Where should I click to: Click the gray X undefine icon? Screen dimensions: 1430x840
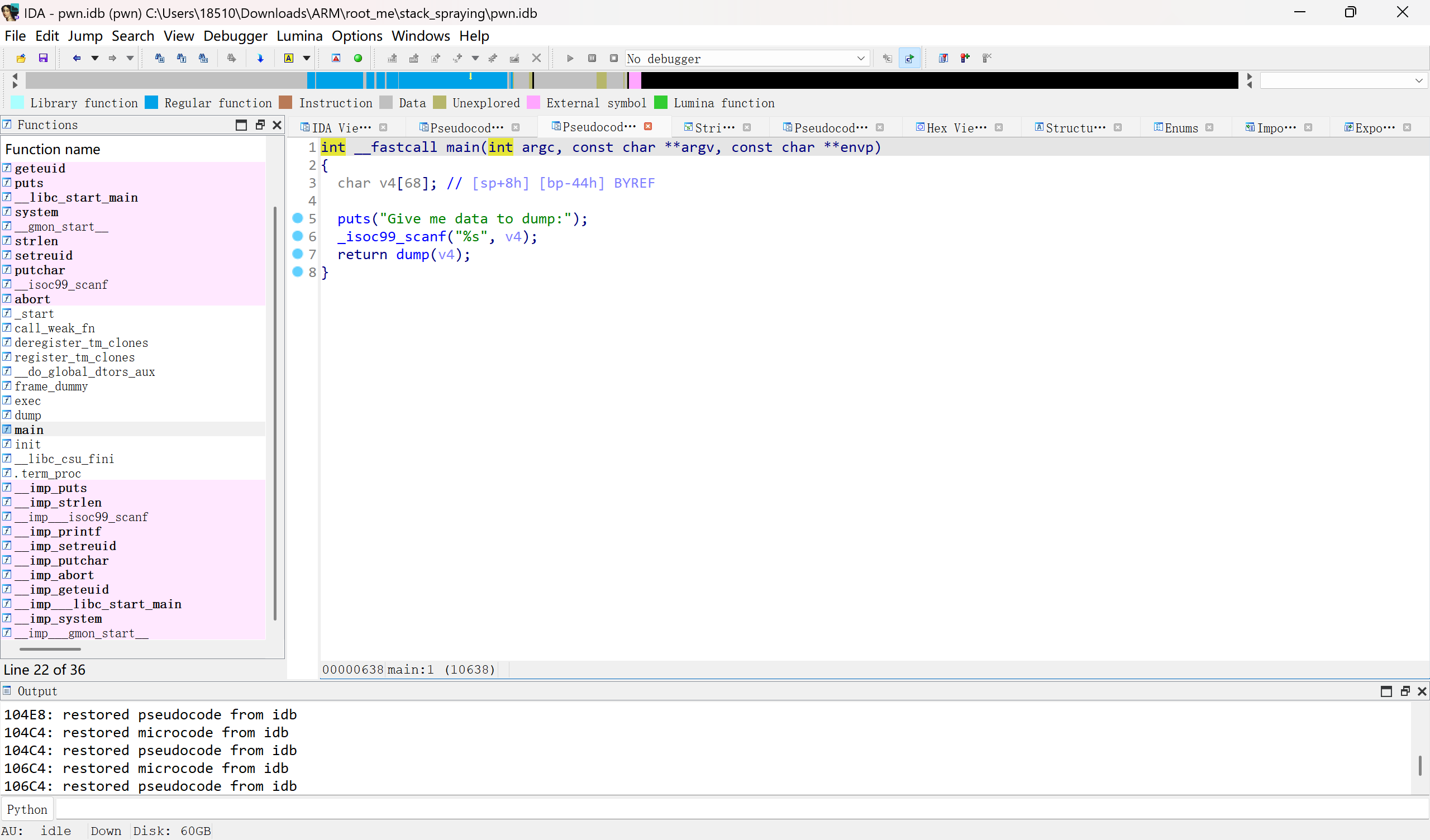[536, 58]
